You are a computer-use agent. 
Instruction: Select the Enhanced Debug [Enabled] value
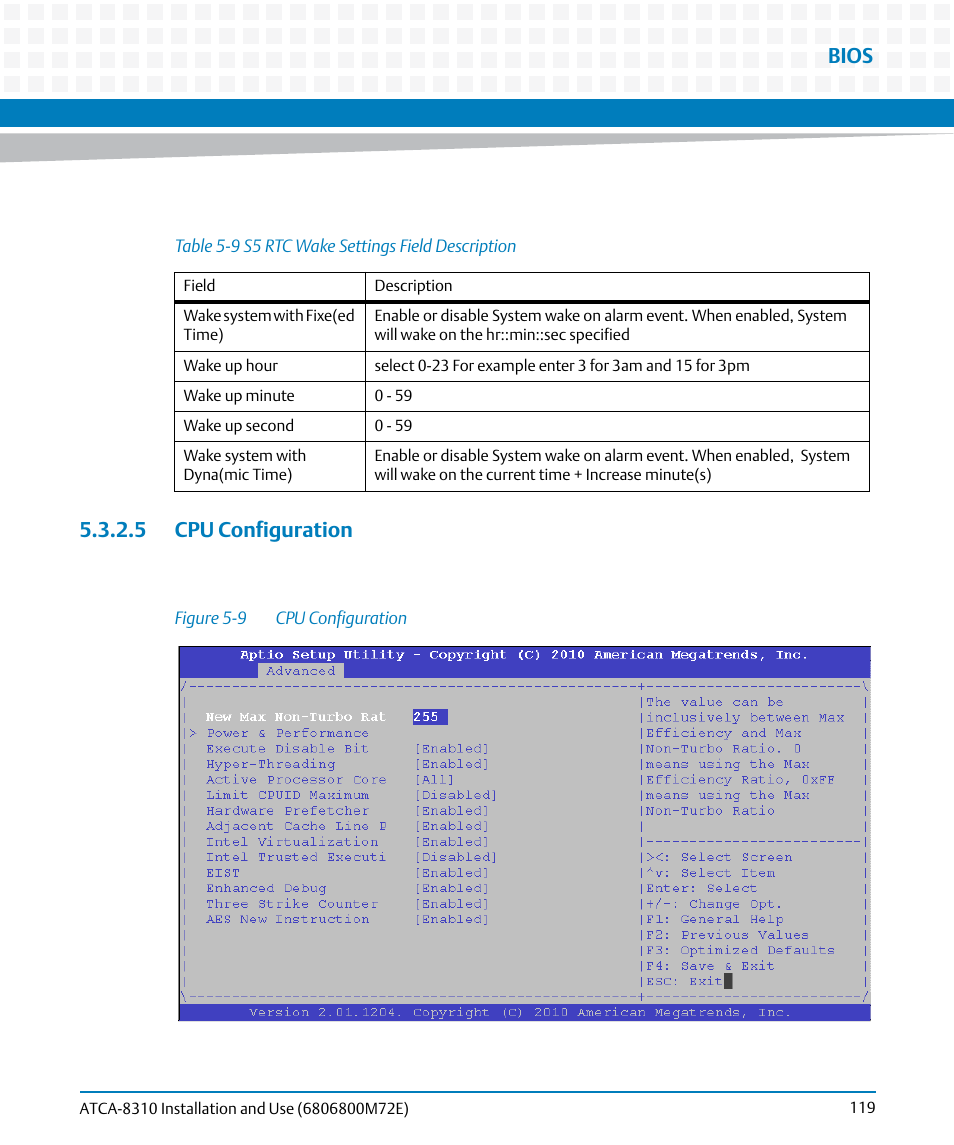[x=451, y=888]
